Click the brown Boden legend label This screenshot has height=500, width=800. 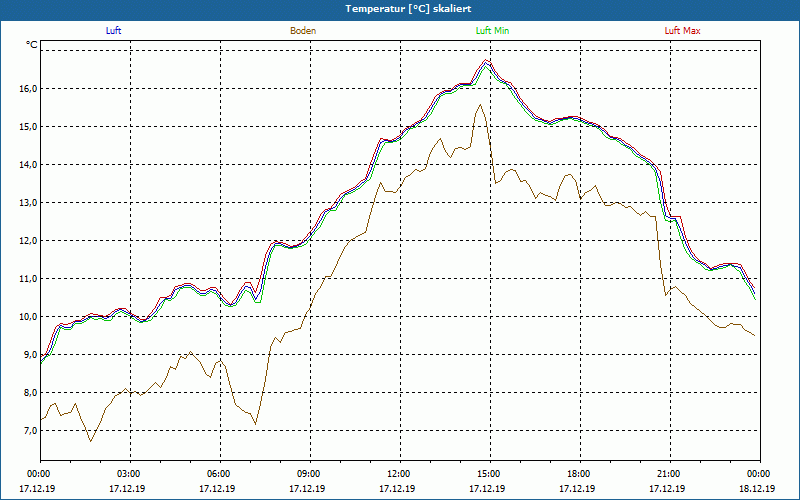(303, 31)
